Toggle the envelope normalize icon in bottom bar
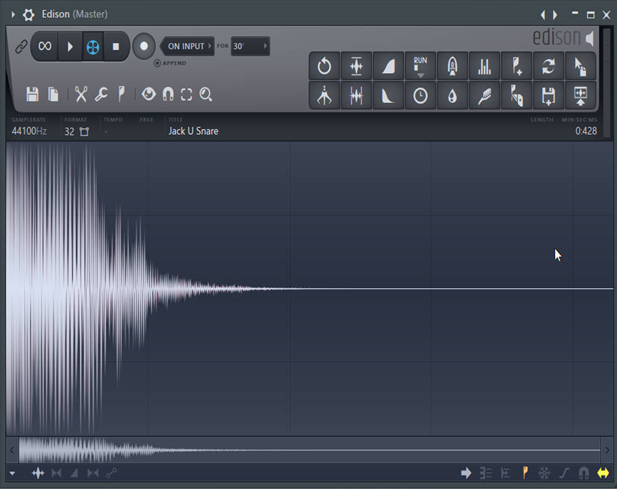The width and height of the screenshot is (617, 489). [x=38, y=473]
